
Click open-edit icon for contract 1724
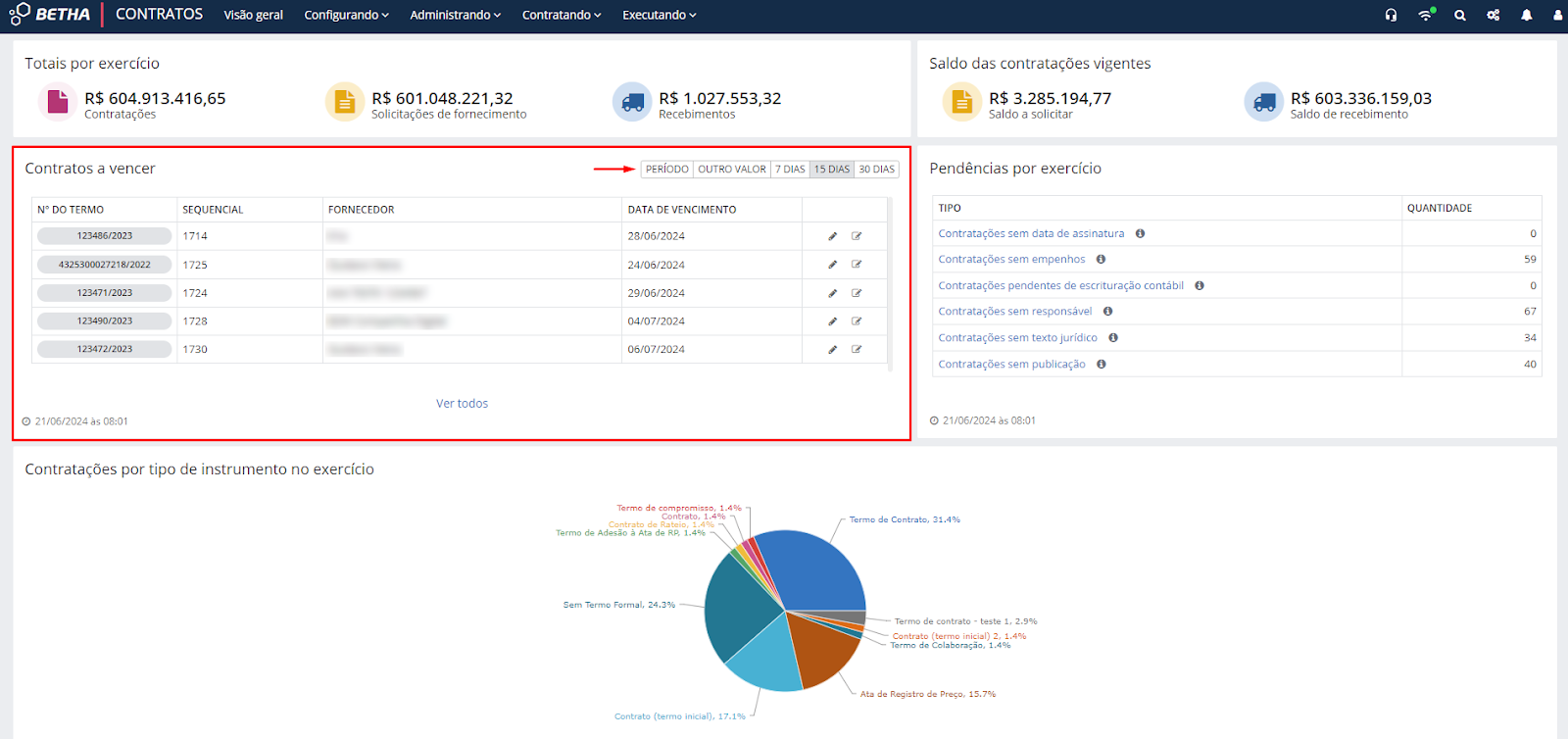[857, 293]
